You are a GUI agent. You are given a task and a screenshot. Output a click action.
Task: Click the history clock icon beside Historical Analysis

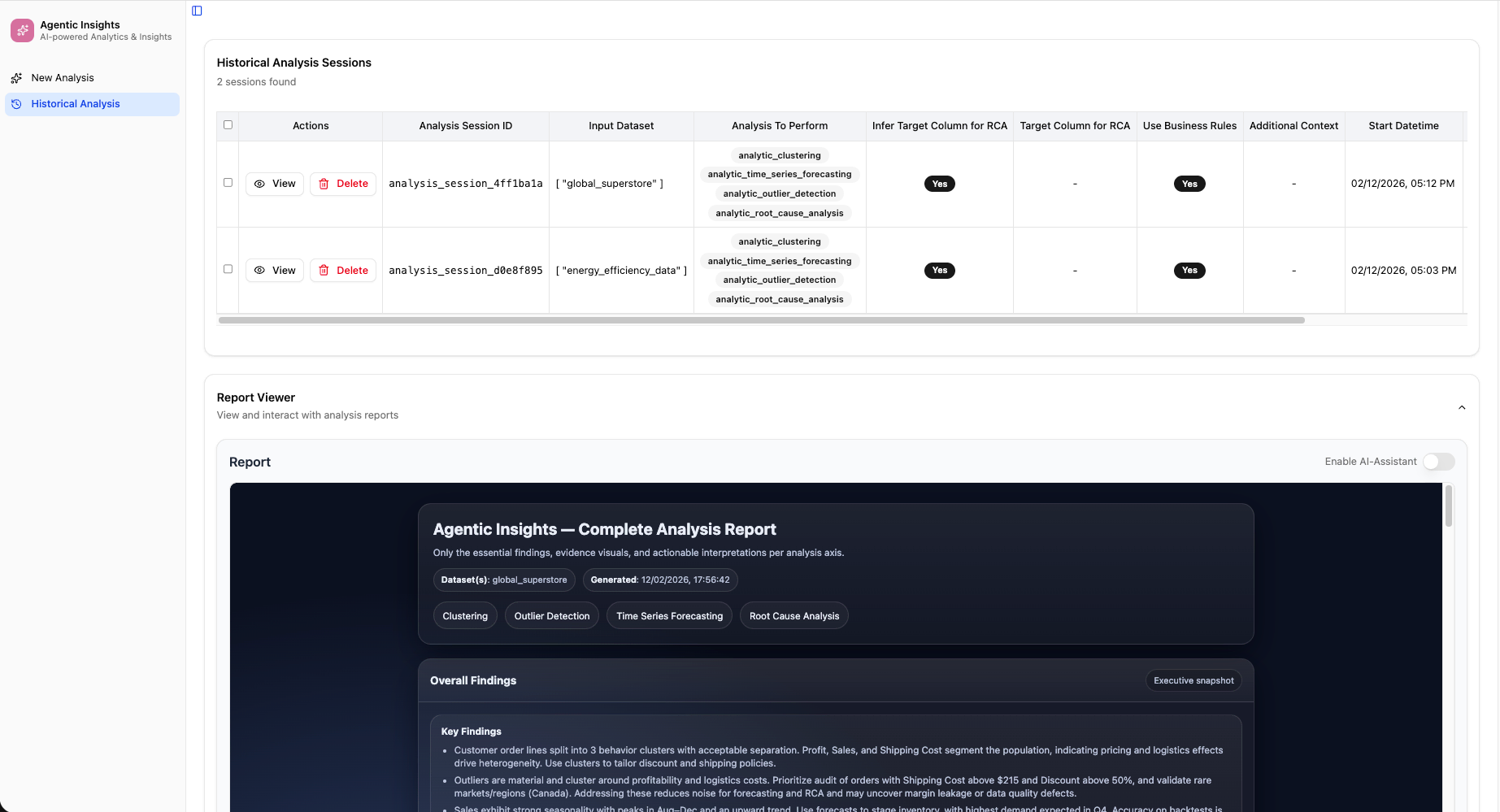[x=16, y=104]
